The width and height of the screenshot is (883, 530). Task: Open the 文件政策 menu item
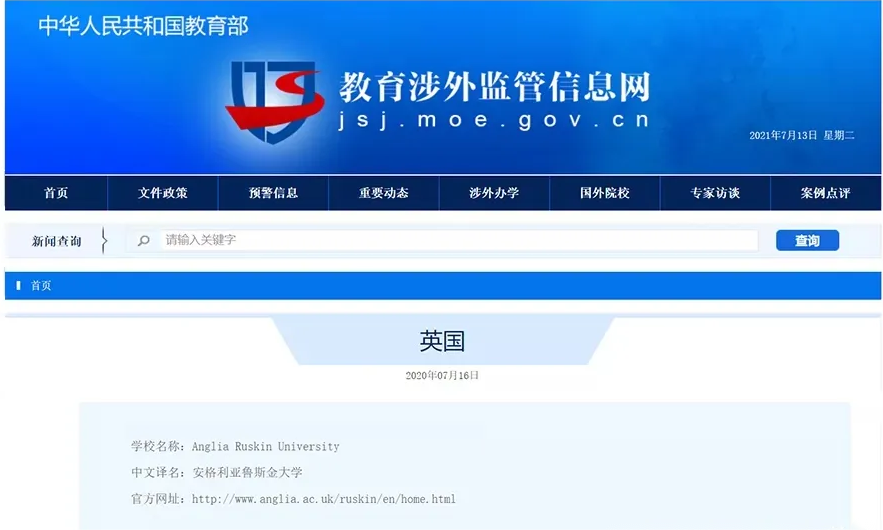point(163,193)
